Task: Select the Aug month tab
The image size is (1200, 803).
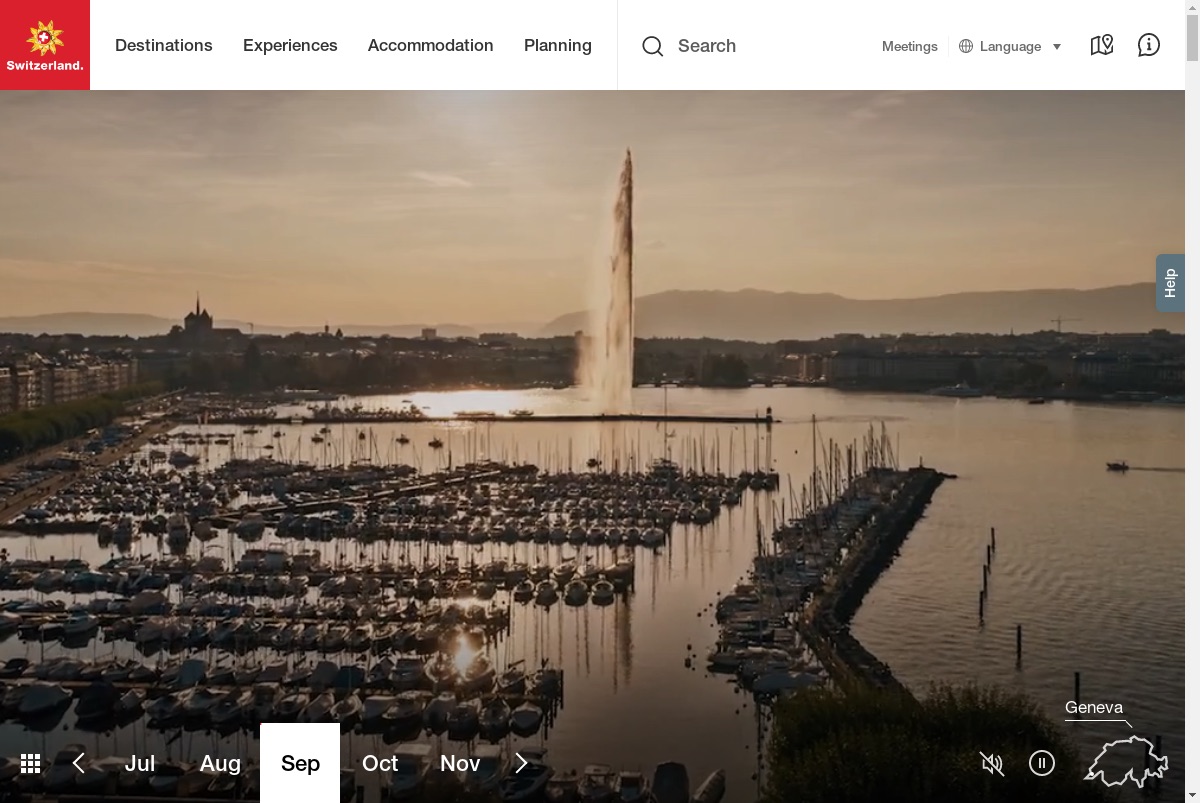Action: 220,764
